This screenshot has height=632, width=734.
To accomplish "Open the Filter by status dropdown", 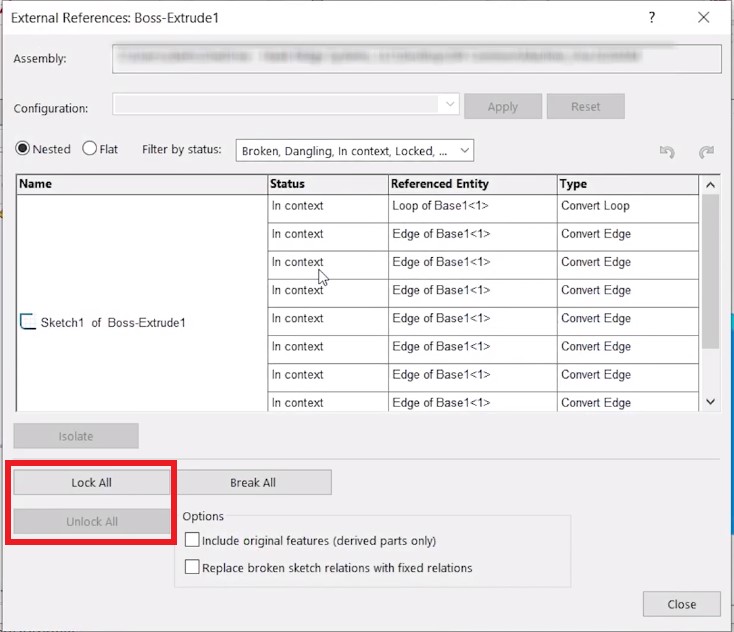I will [354, 151].
